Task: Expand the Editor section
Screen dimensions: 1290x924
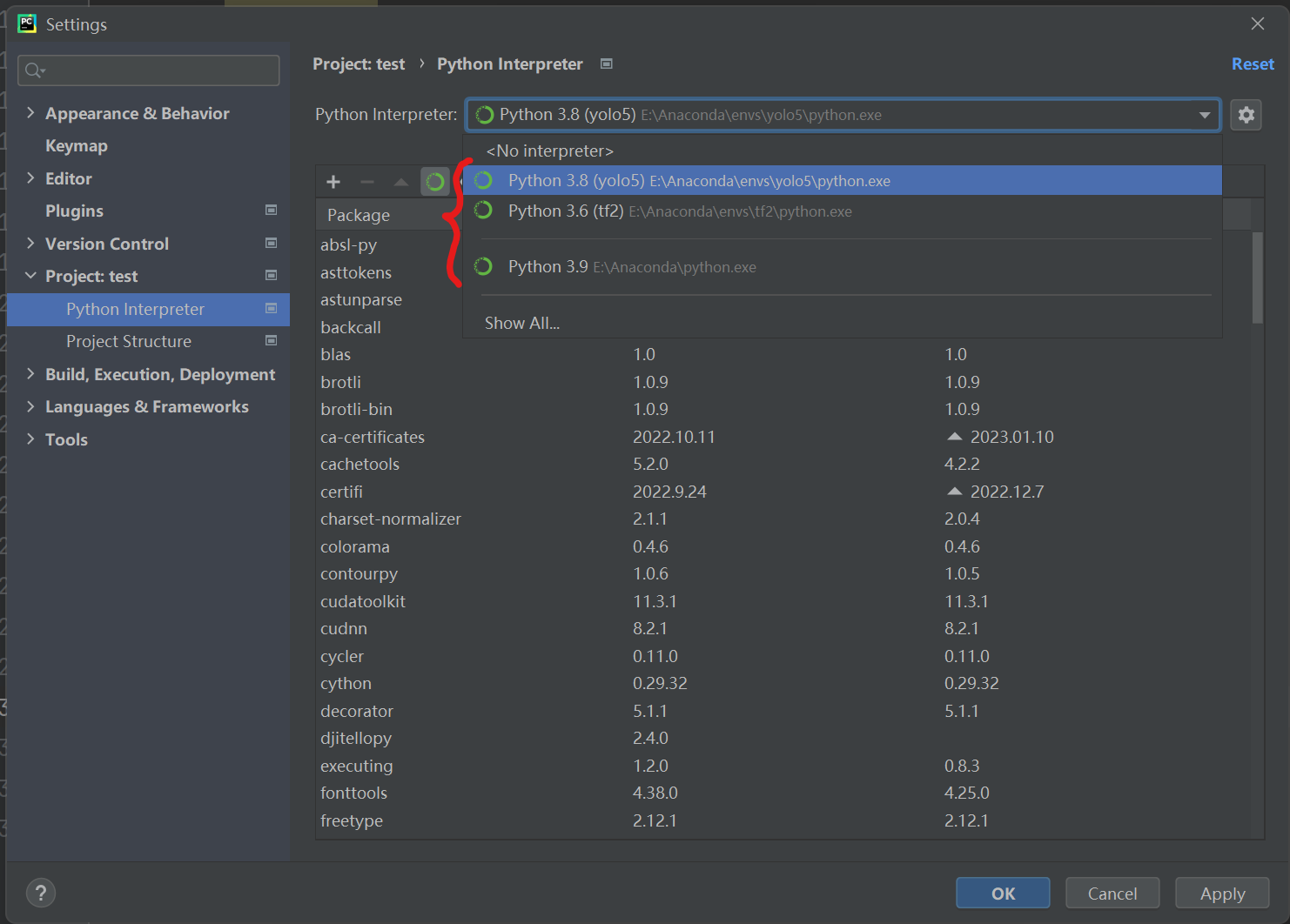Action: coord(30,177)
